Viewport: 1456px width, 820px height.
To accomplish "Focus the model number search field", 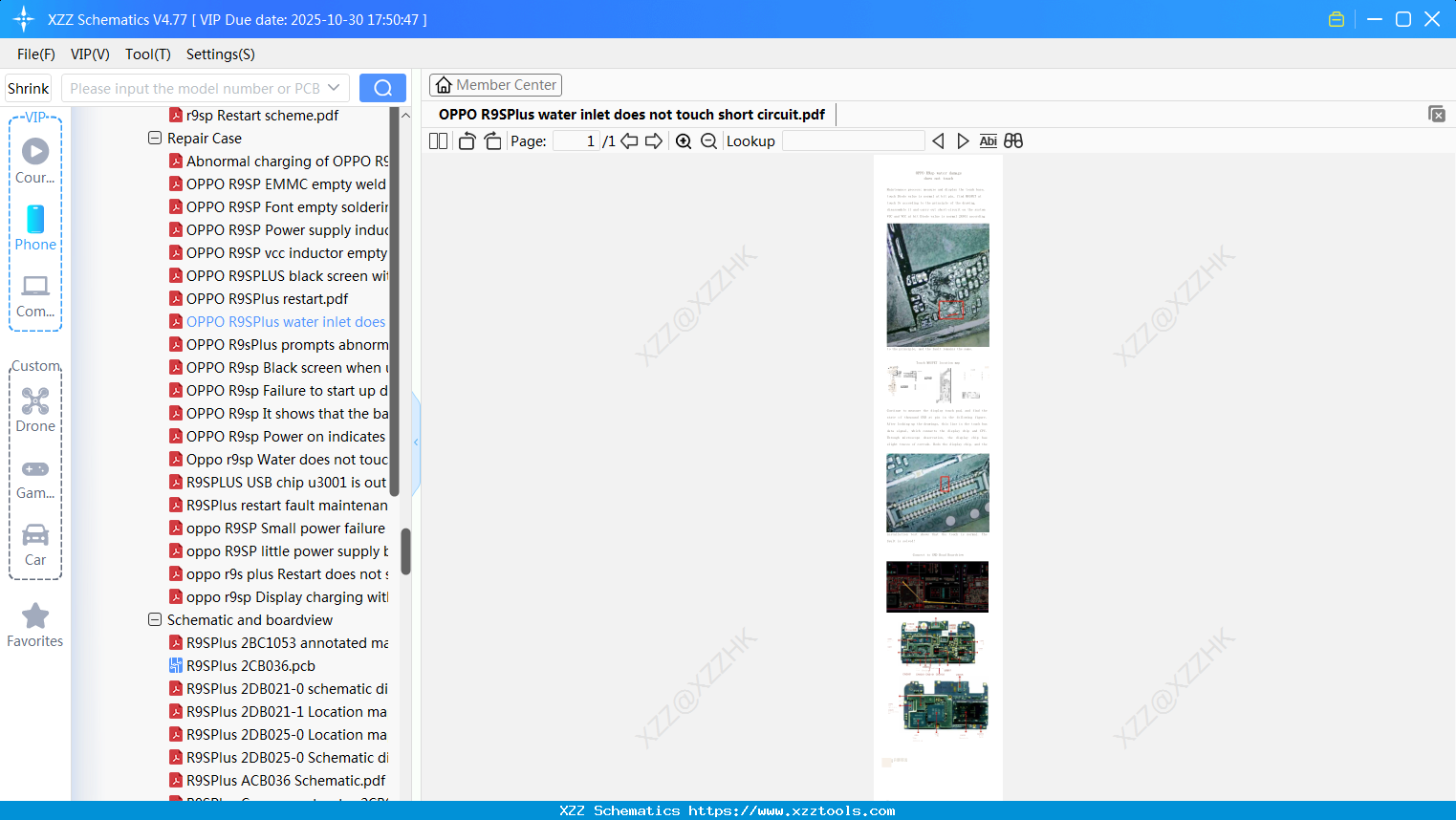I will (195, 88).
